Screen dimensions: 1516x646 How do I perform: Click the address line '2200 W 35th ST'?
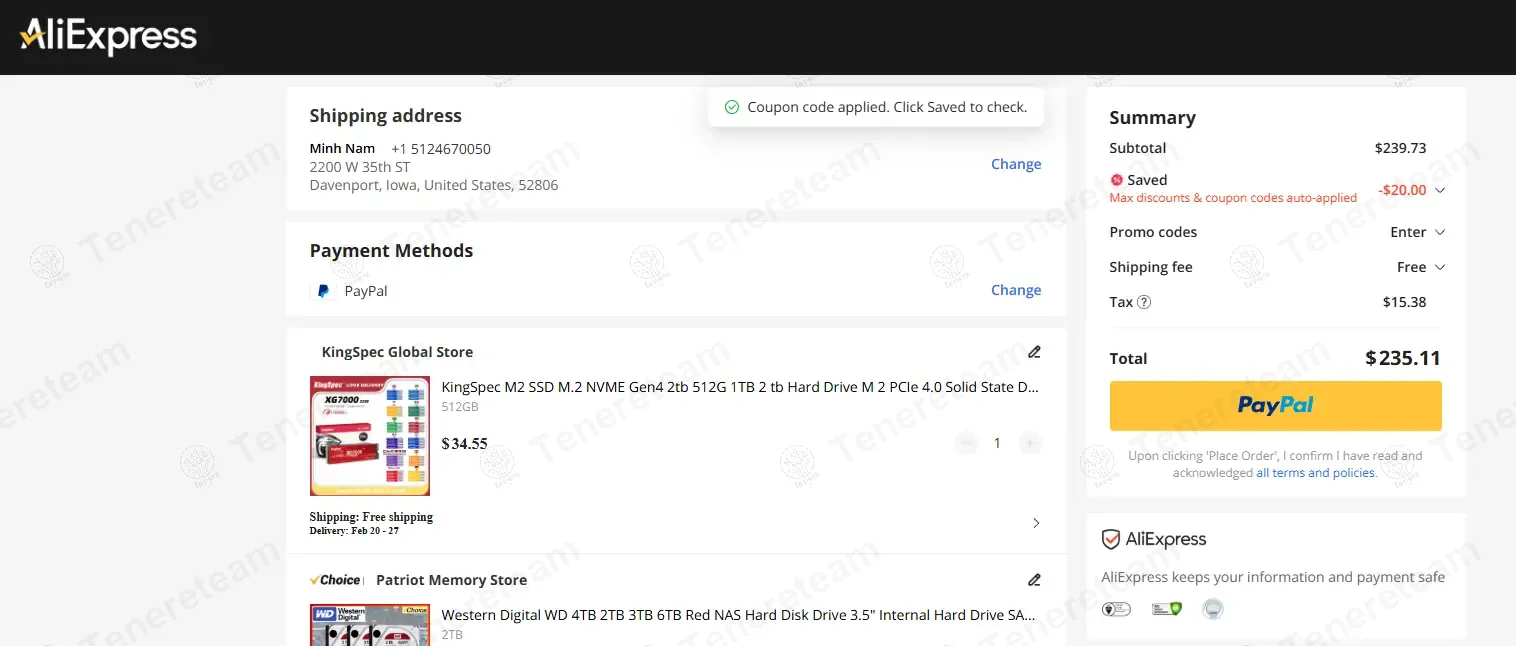tap(360, 167)
